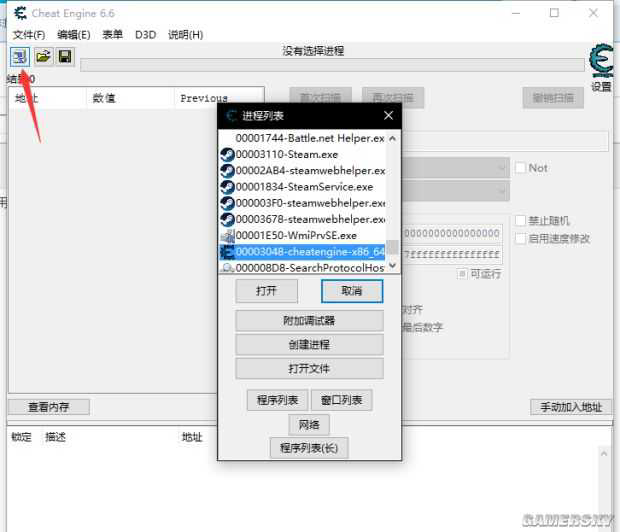Close the 进程列表 dialog

click(x=389, y=116)
